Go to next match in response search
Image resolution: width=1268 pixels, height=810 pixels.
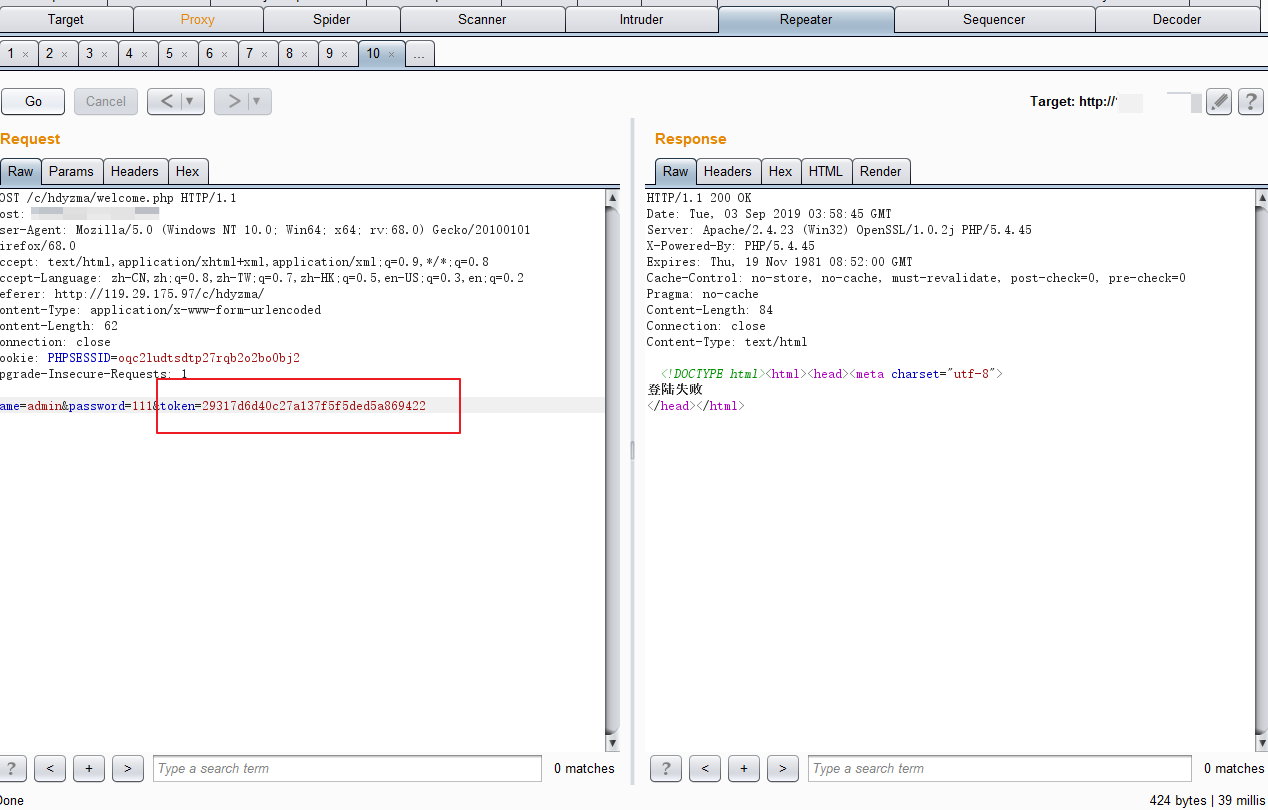[782, 768]
